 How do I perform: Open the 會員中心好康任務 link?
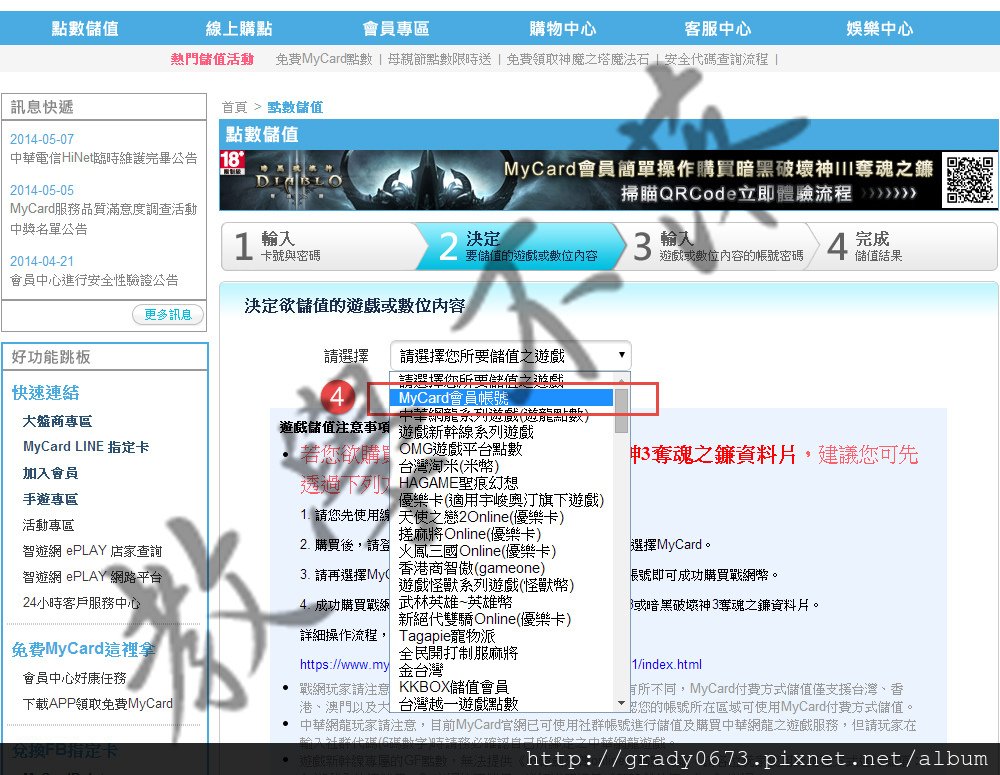(75, 678)
